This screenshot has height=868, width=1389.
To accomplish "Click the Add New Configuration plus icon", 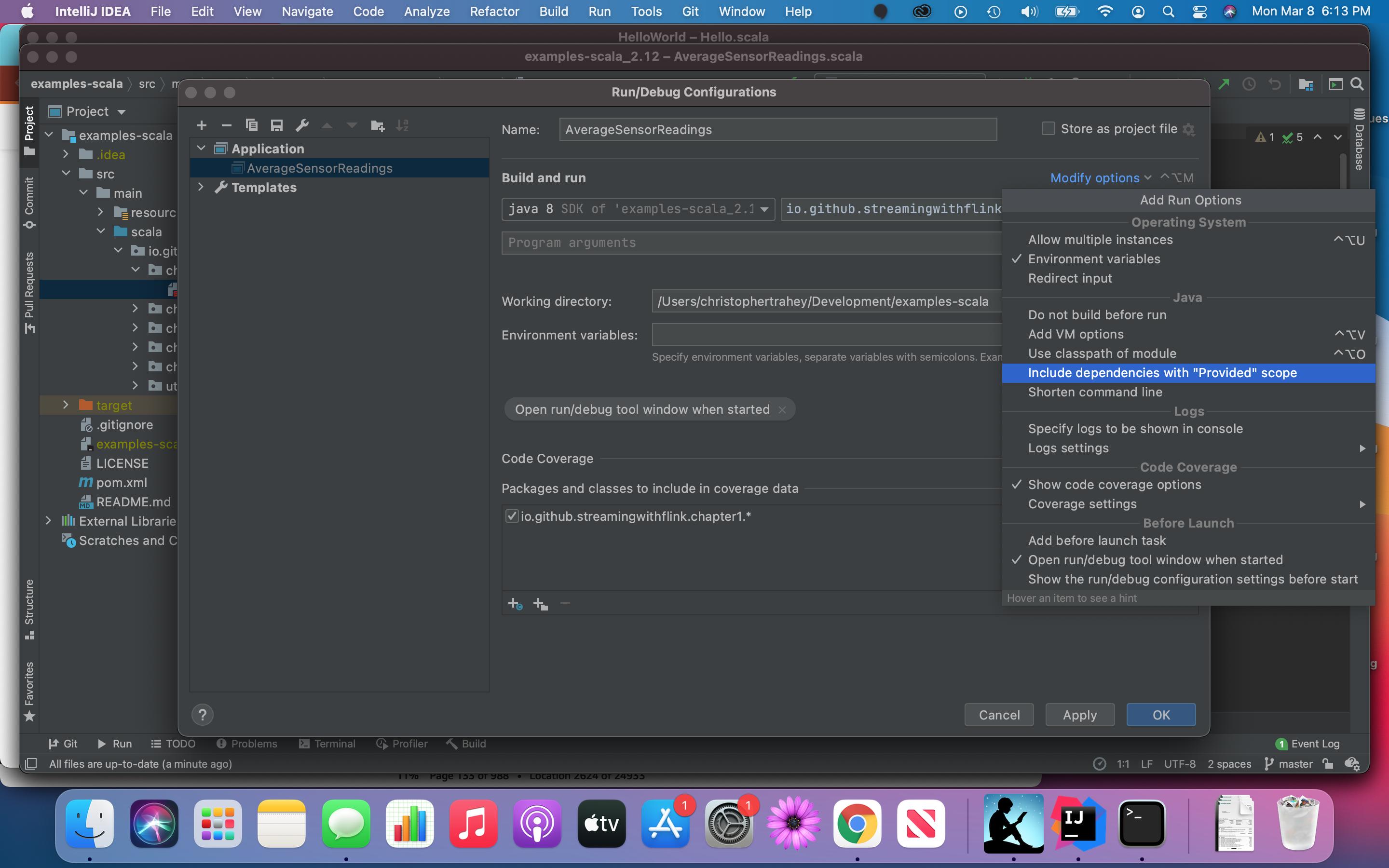I will tap(202, 126).
